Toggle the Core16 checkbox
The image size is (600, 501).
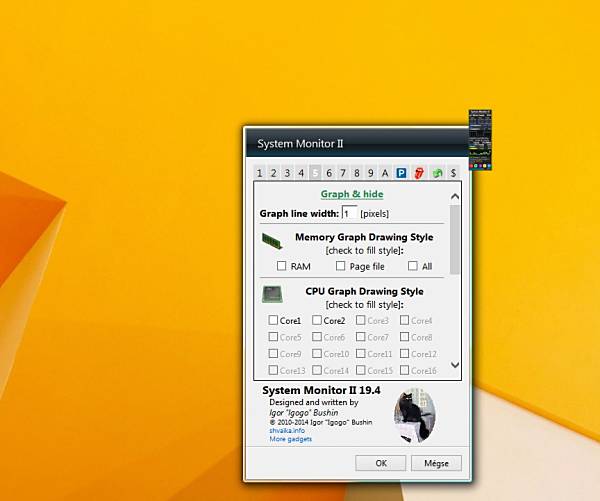coord(404,370)
